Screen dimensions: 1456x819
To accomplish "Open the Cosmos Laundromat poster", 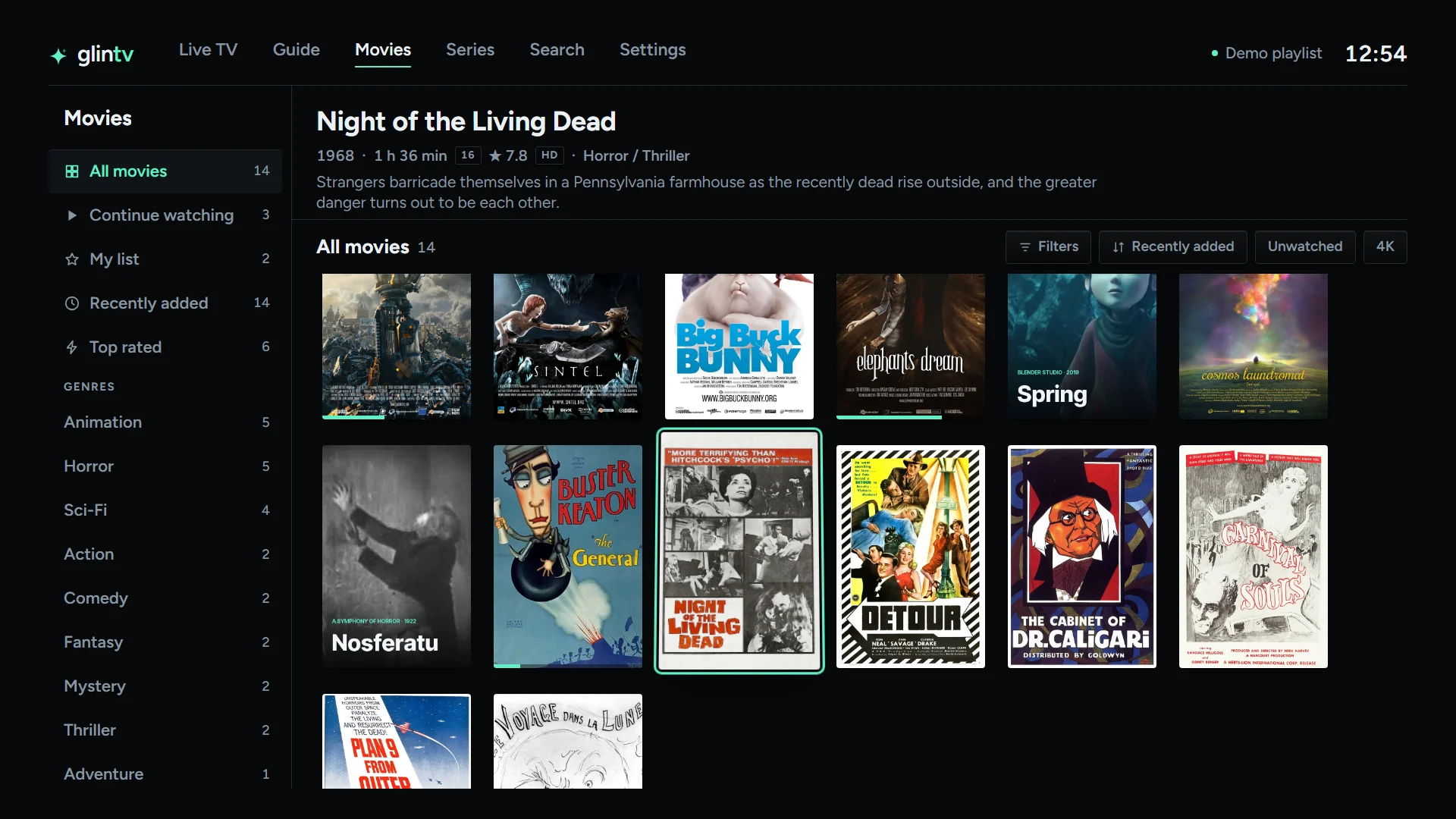I will pos(1254,347).
